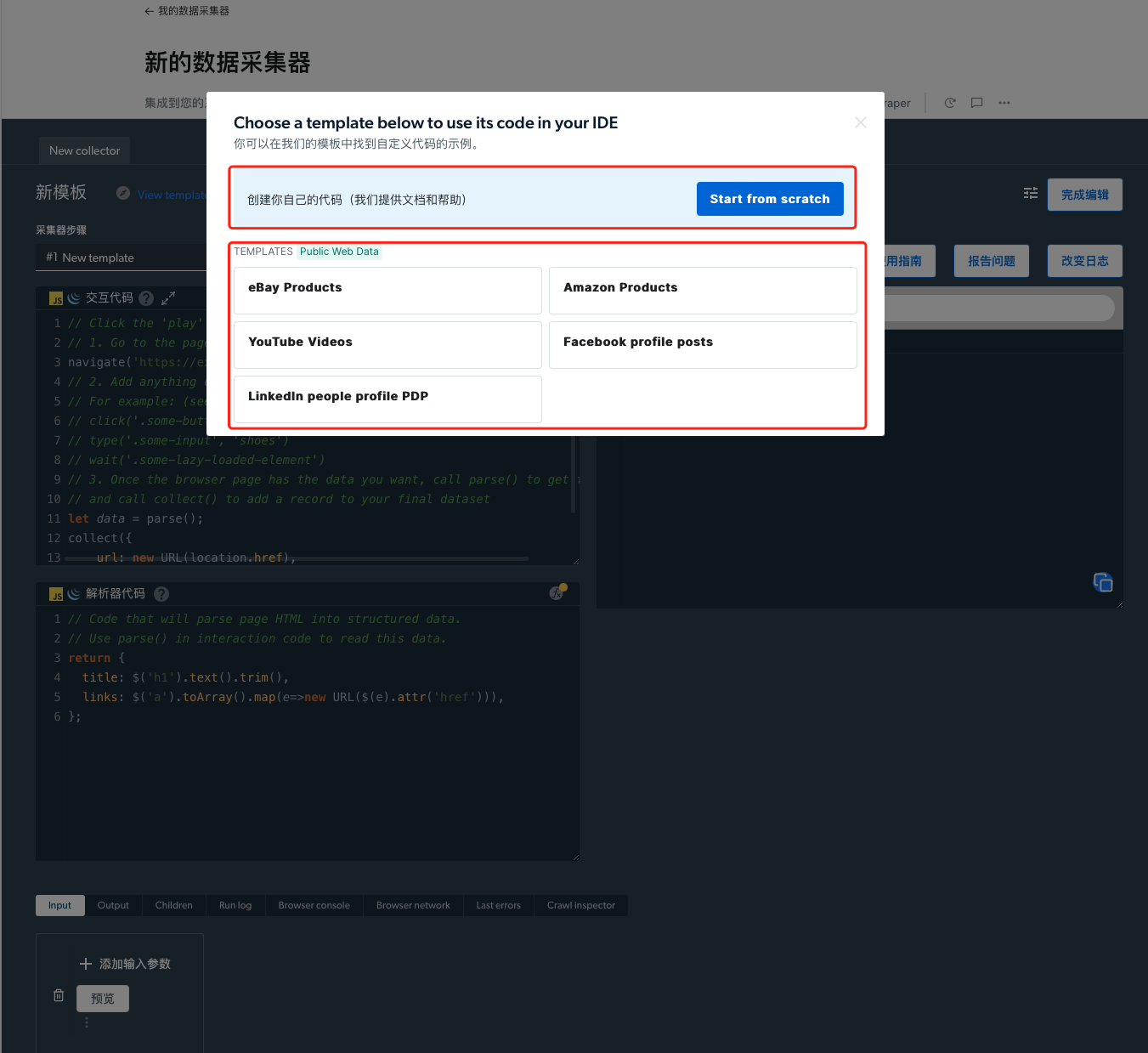
Task: Switch to the Browser console tab
Action: 314,905
